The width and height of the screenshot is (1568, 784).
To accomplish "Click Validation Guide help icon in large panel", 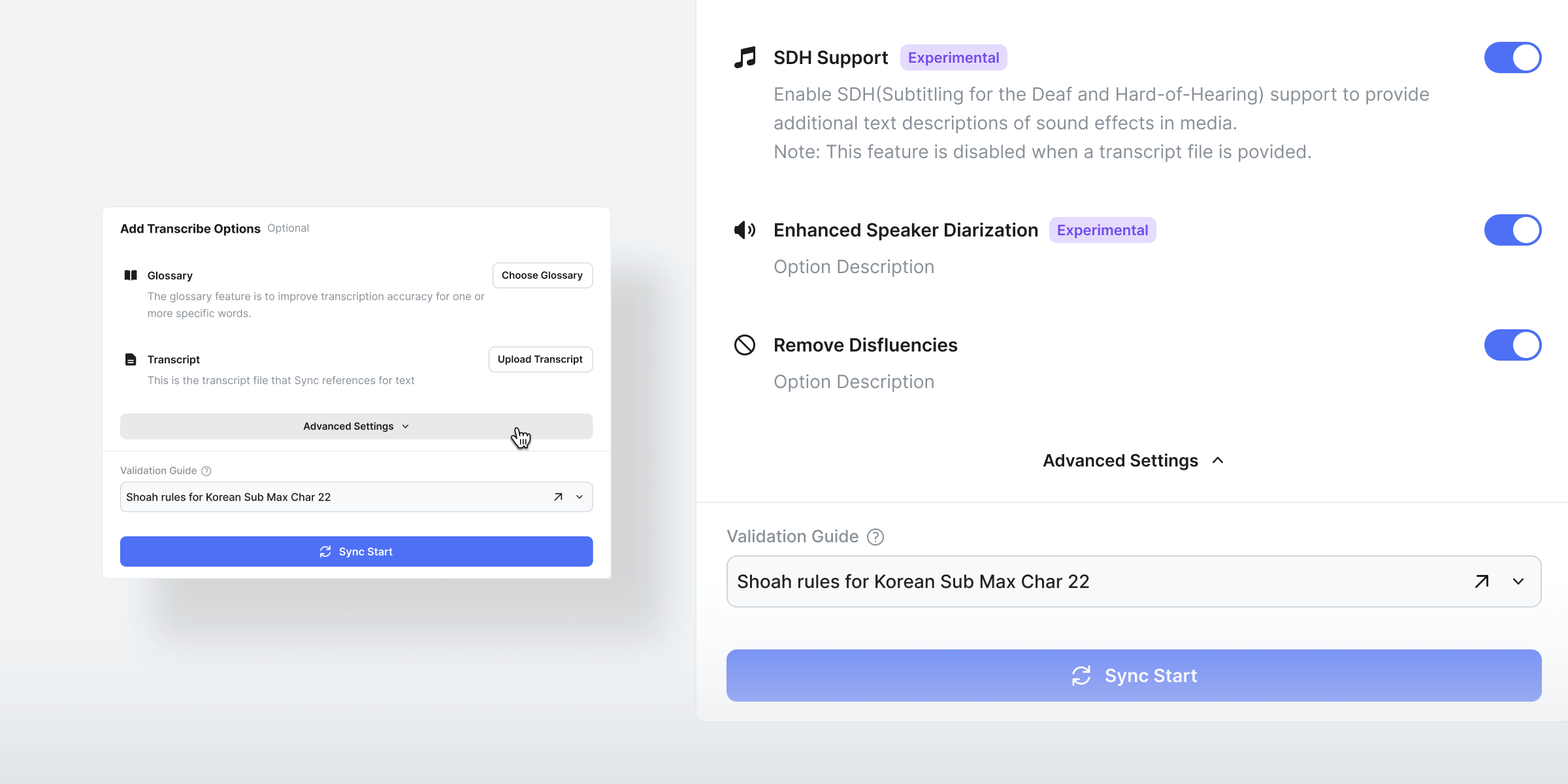I will click(875, 537).
